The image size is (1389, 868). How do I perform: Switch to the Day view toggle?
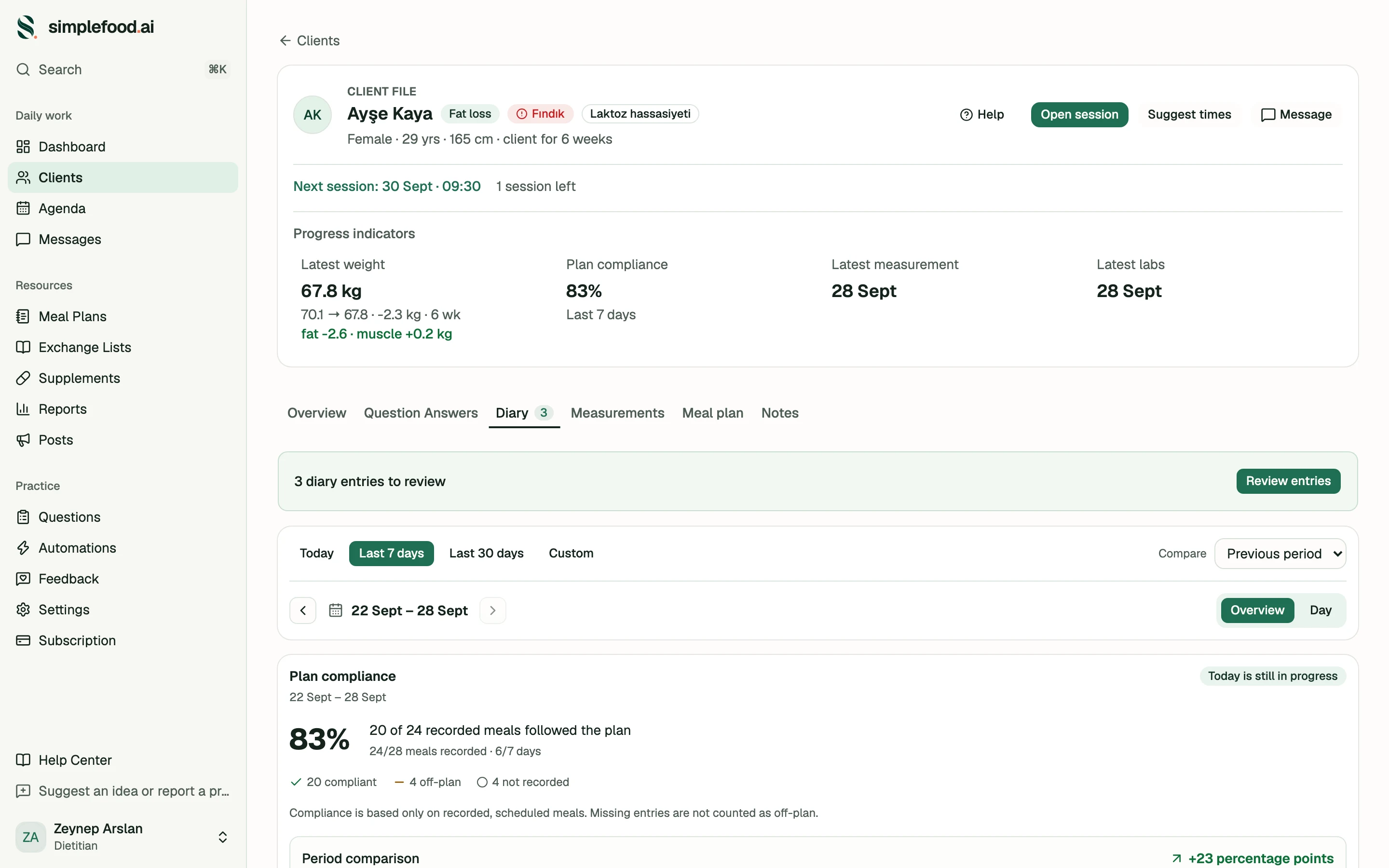(1320, 610)
